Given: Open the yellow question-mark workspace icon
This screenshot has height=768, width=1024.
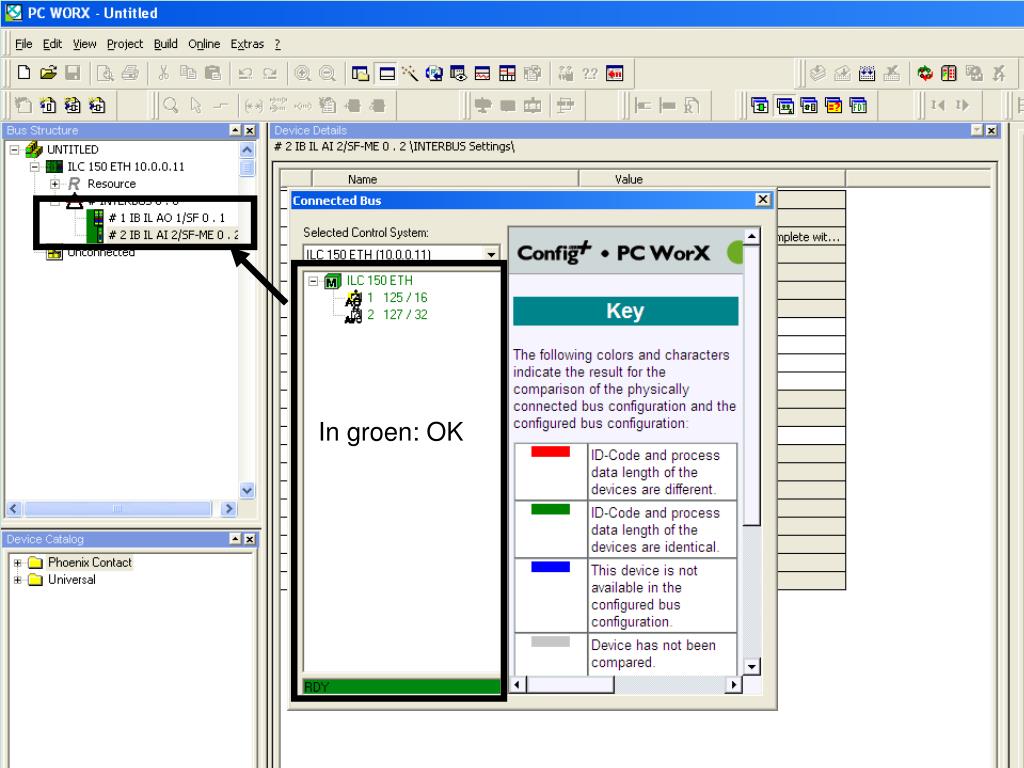Looking at the screenshot, I should pos(834,104).
